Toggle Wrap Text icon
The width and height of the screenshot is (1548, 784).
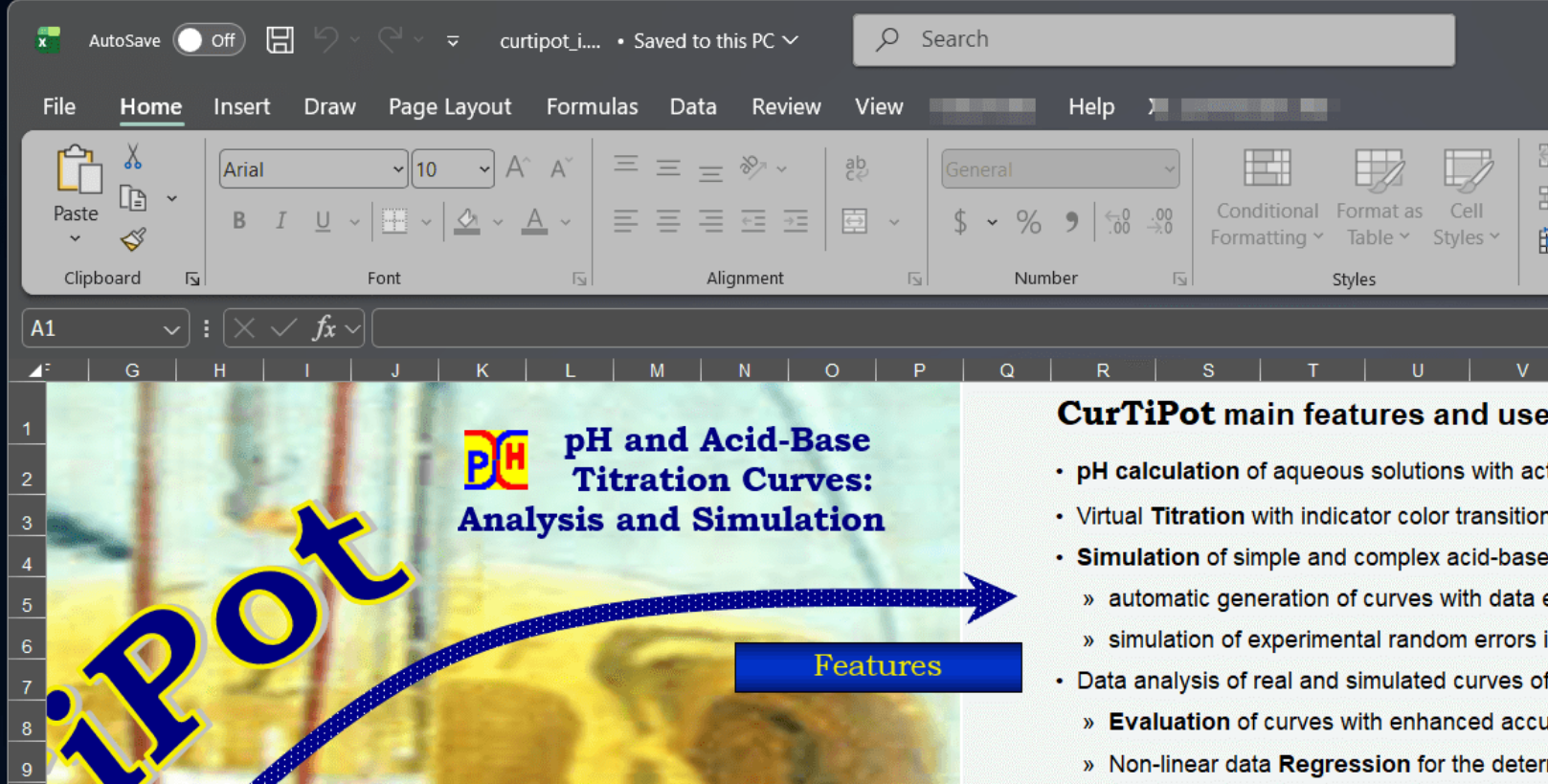(x=856, y=168)
